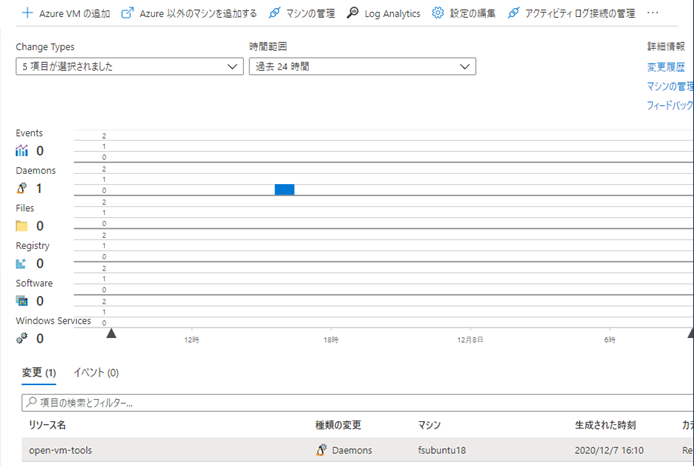Click the Daemons icon in the open-vm-tools row
Screen dimensions: 694x466
pyautogui.click(x=321, y=450)
